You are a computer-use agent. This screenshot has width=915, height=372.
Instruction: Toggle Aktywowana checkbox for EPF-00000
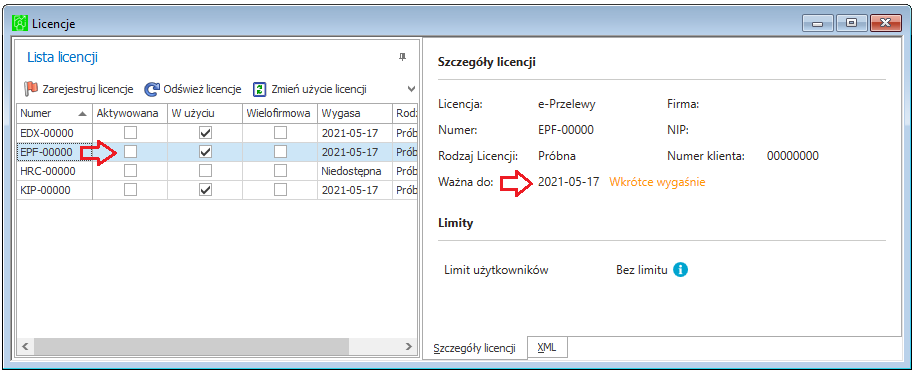point(131,152)
